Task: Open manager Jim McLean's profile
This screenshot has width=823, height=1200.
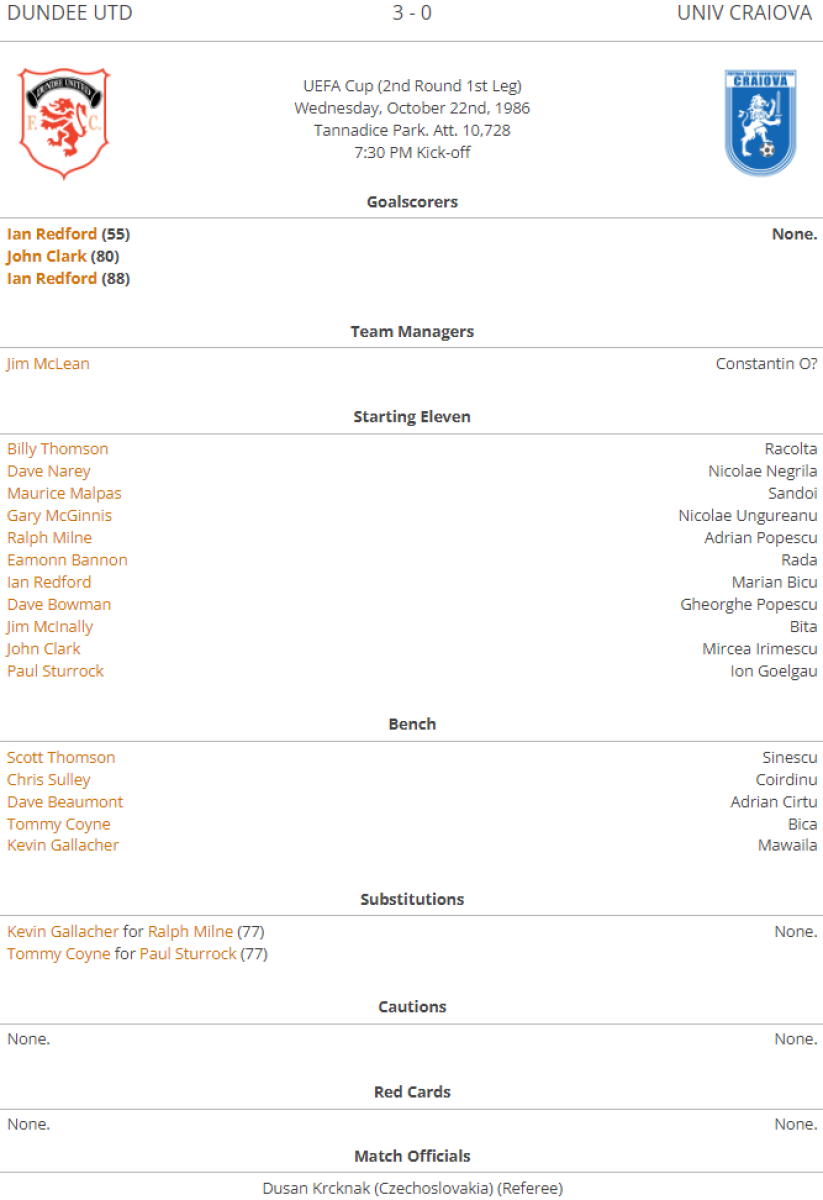Action: [48, 364]
